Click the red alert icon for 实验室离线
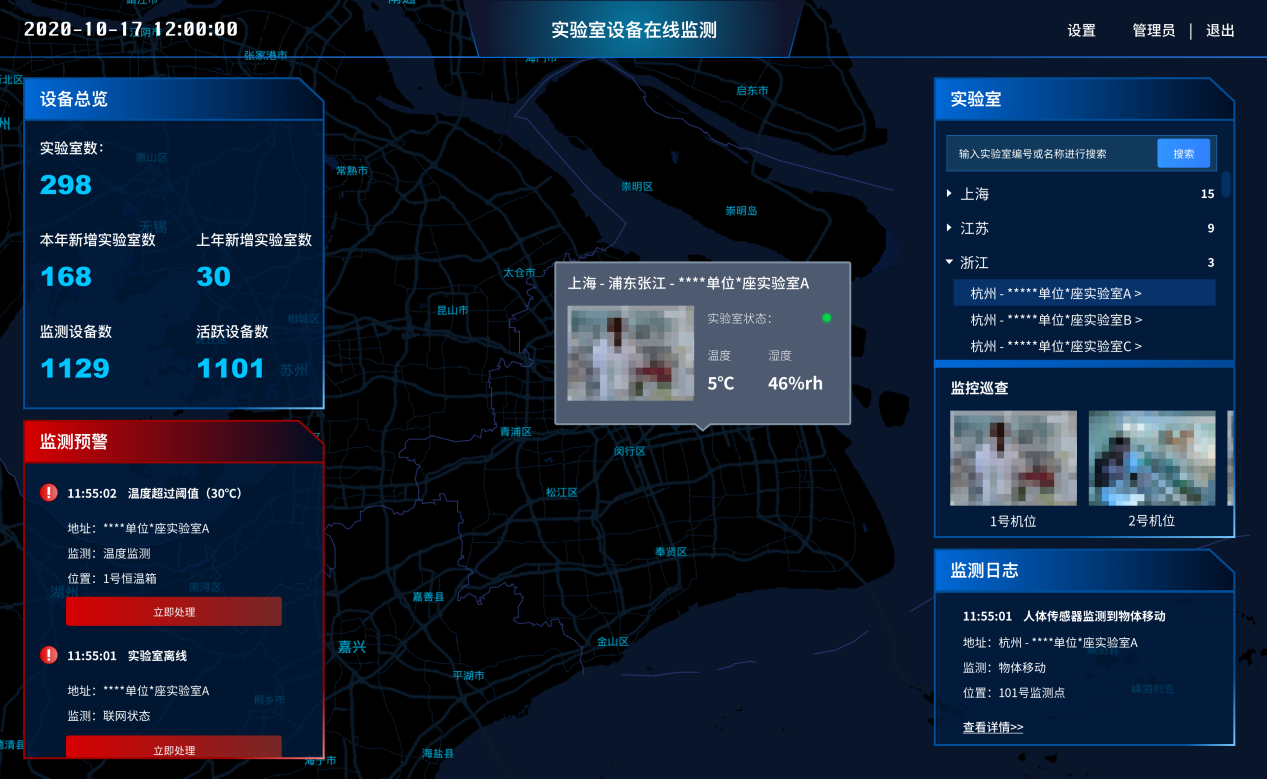The image size is (1267, 779). [x=49, y=655]
